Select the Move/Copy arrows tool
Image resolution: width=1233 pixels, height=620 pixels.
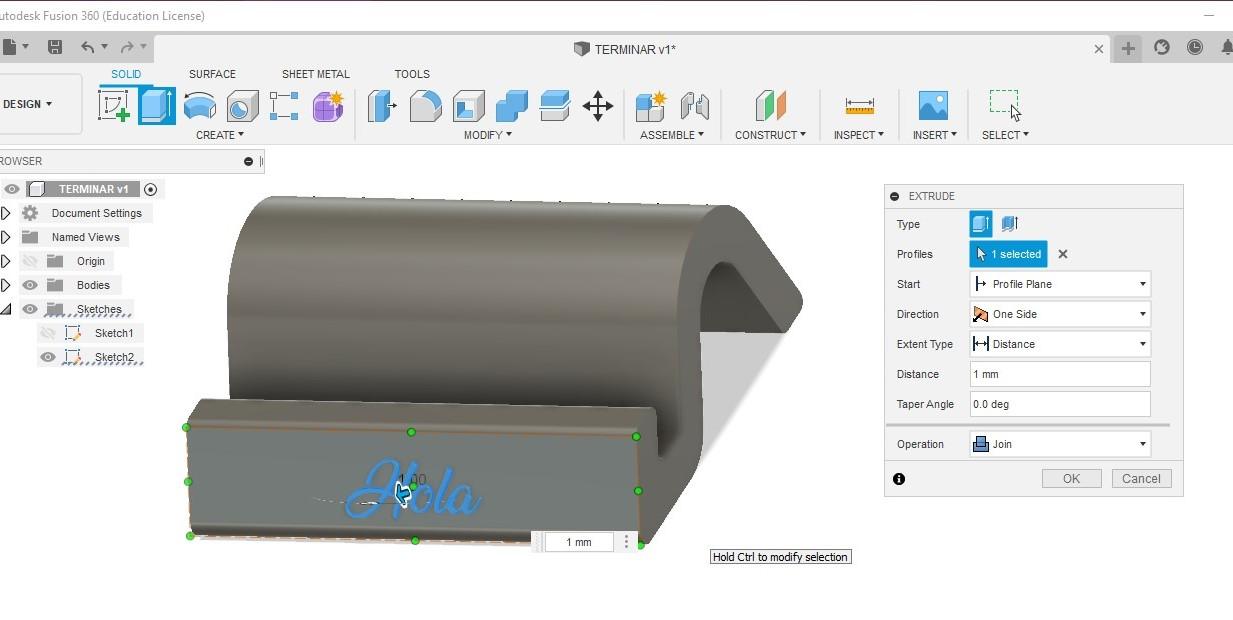598,105
